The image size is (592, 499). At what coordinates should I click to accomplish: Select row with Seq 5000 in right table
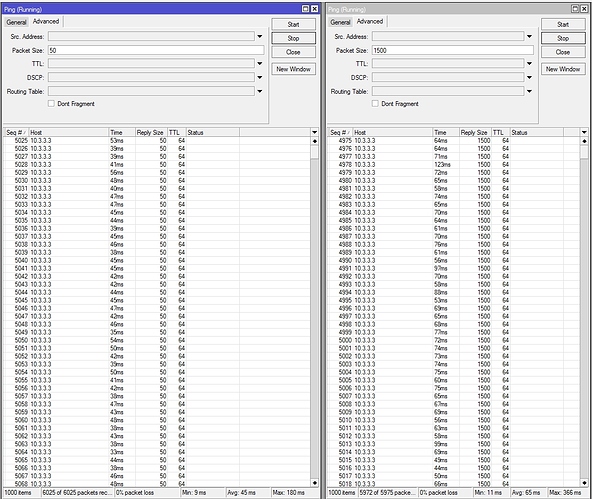[454, 340]
